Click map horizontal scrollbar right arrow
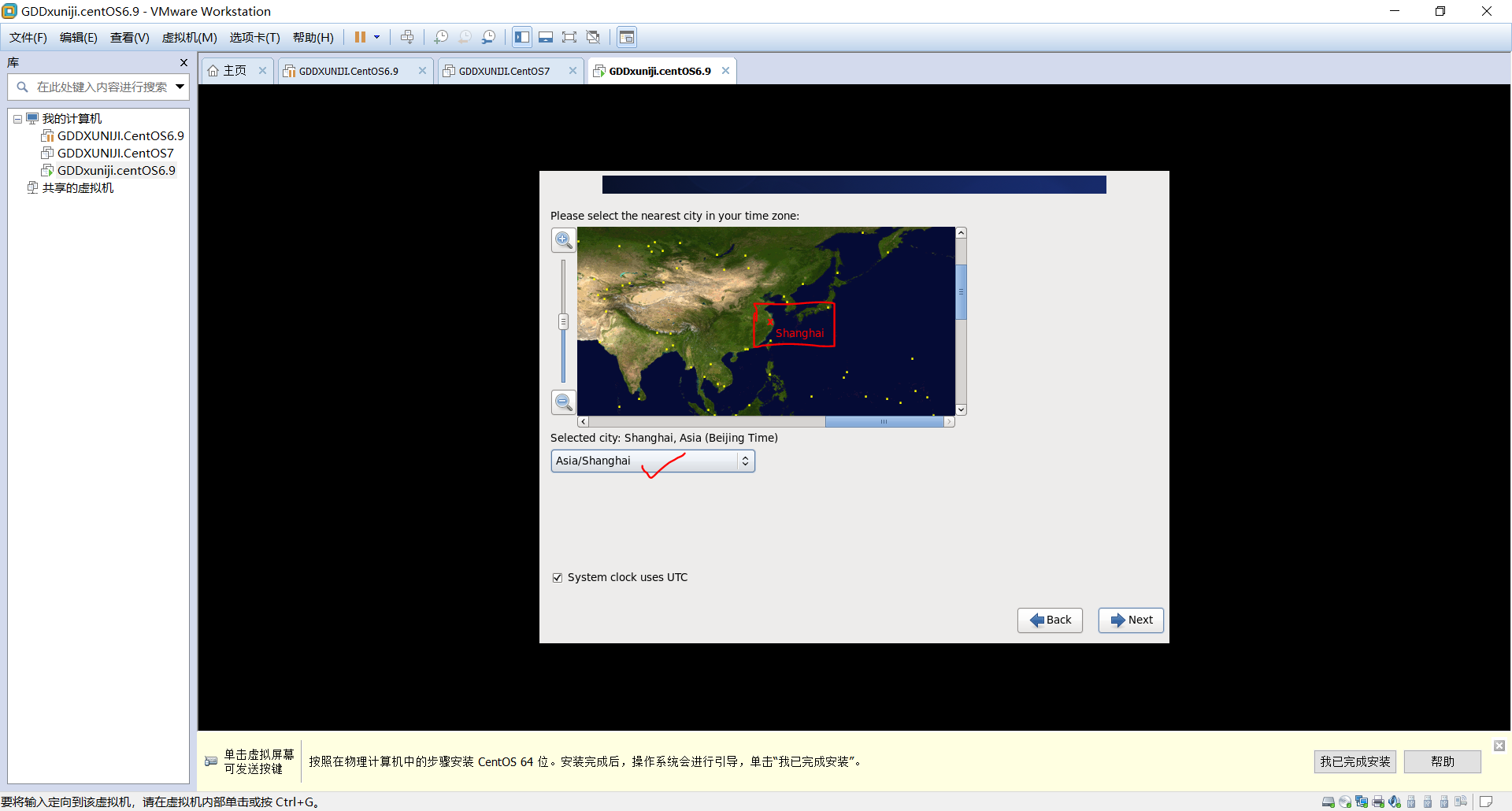 coord(949,422)
